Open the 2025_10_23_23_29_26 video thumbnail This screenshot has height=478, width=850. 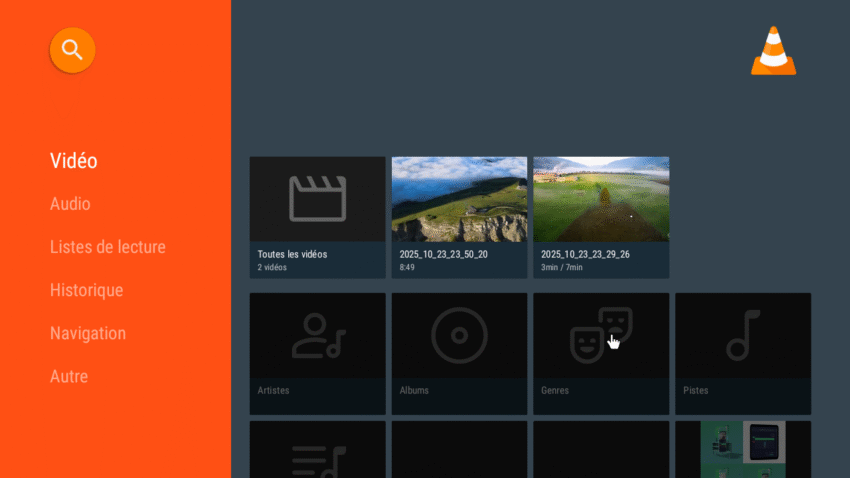click(601, 199)
